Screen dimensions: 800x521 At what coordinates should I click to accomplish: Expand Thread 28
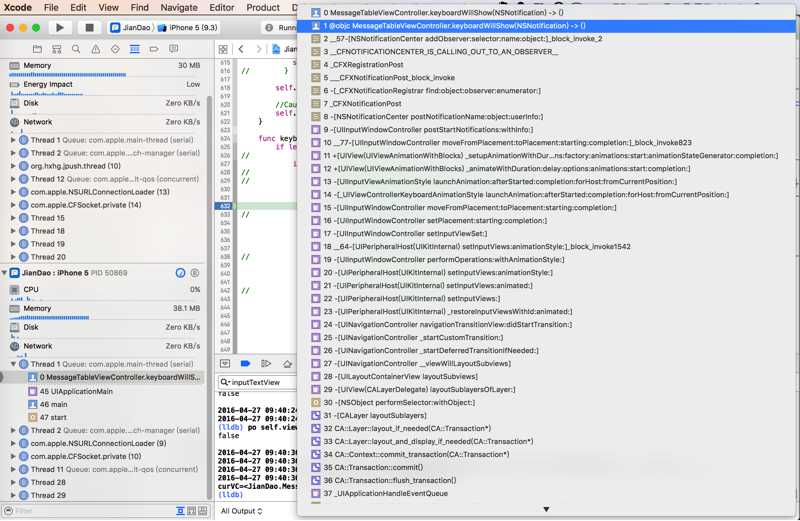pyautogui.click(x=13, y=482)
